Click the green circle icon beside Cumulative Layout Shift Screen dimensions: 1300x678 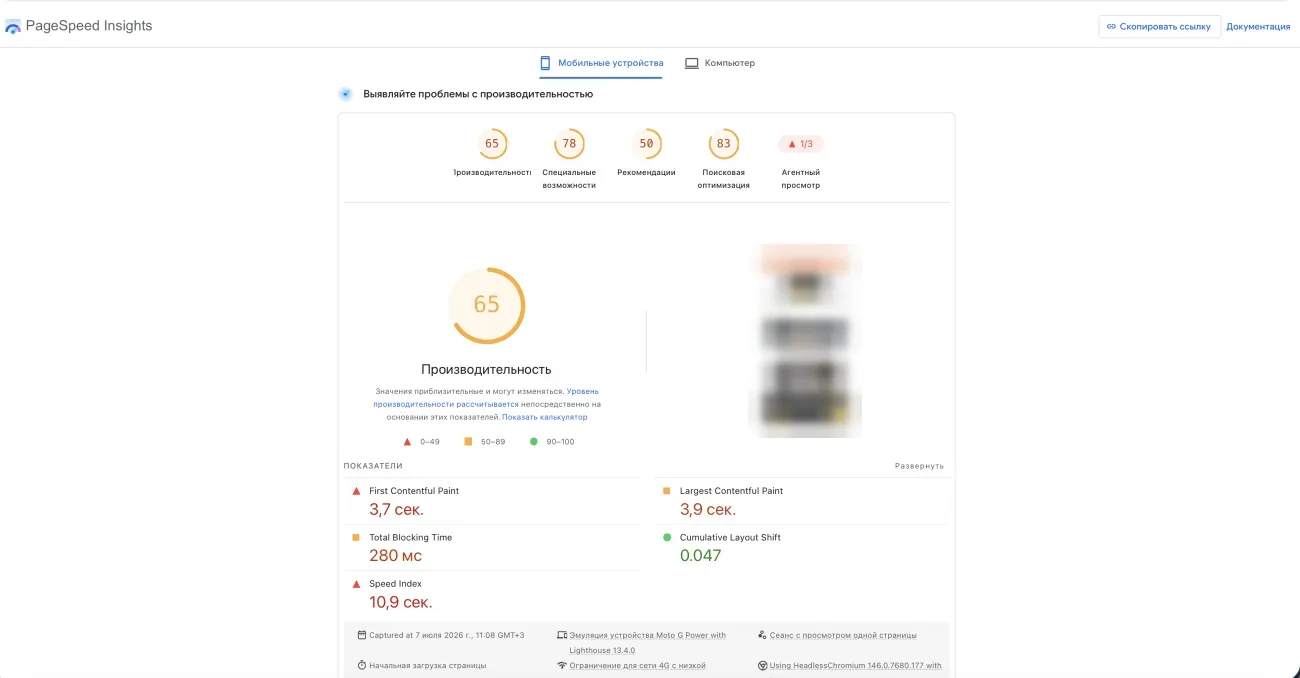click(x=667, y=537)
